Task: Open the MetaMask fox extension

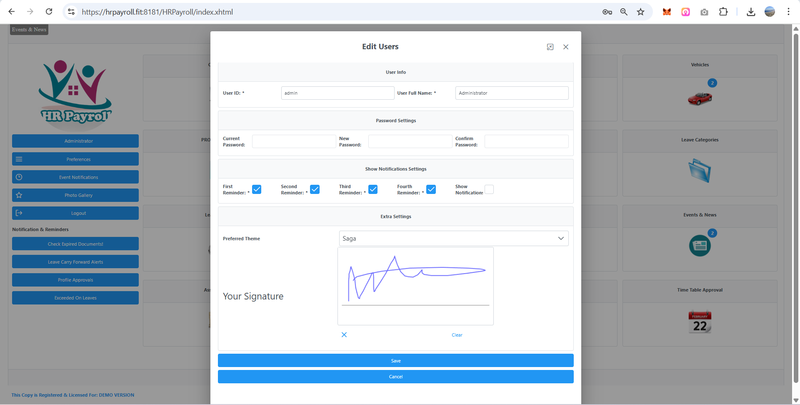Action: 667,12
